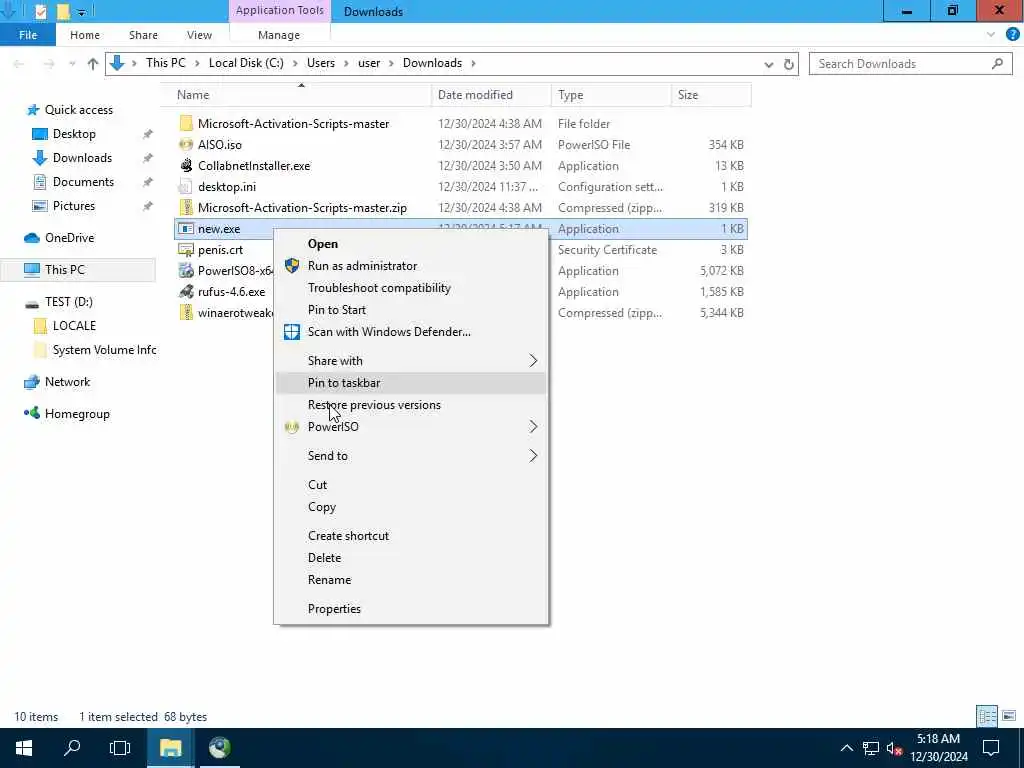The width and height of the screenshot is (1024, 768).
Task: Click the help question mark icon
Action: coord(1012,35)
